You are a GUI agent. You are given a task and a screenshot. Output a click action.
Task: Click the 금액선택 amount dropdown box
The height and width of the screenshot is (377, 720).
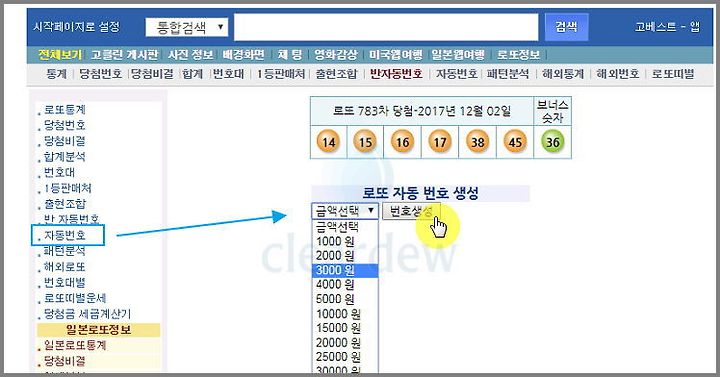click(345, 211)
